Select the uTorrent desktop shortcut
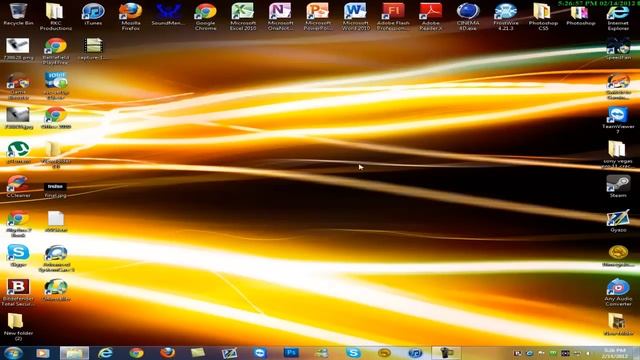Screen dimensions: 640x360 18,153
